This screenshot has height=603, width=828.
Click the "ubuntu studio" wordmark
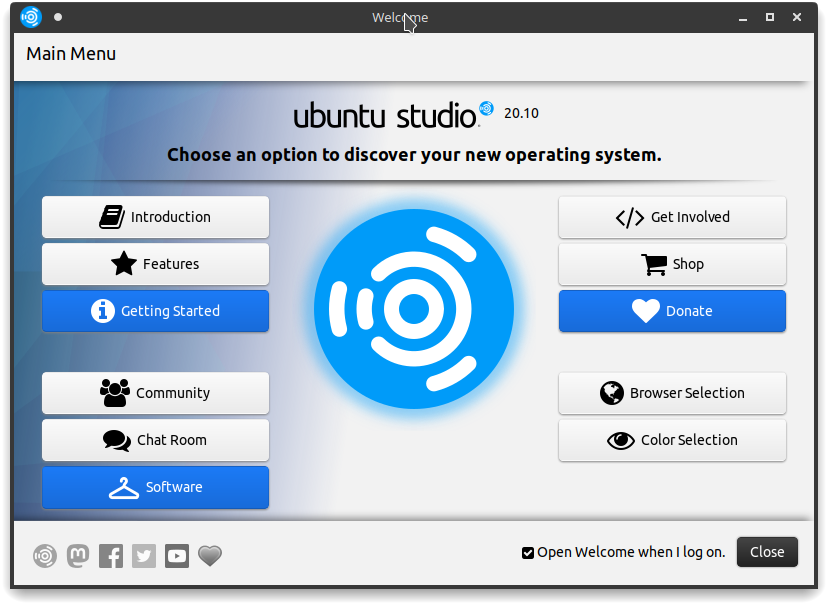pyautogui.click(x=385, y=116)
